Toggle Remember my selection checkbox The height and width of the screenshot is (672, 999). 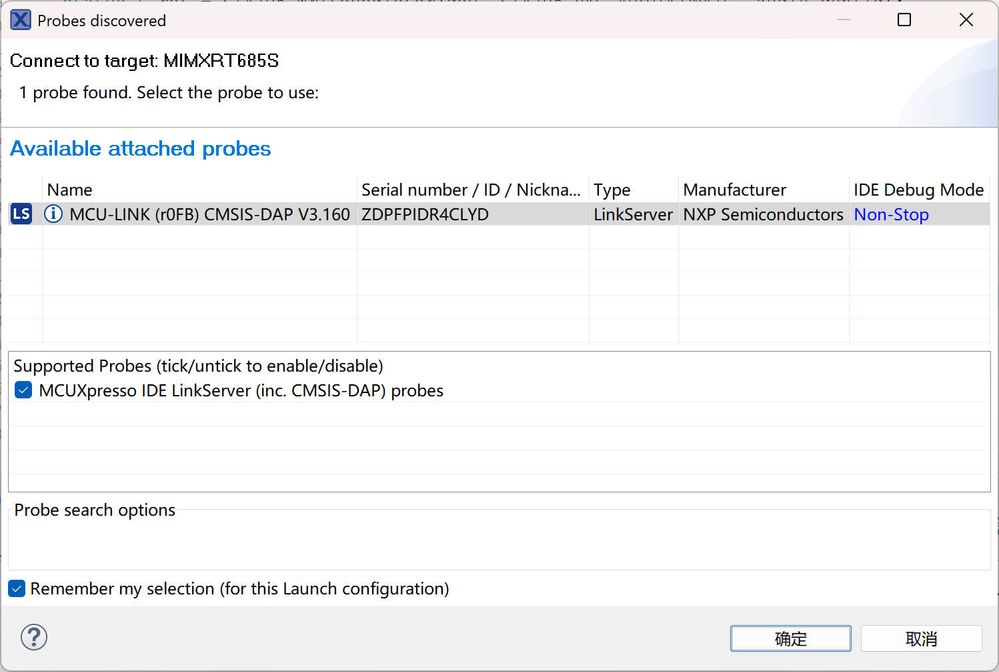coord(17,589)
